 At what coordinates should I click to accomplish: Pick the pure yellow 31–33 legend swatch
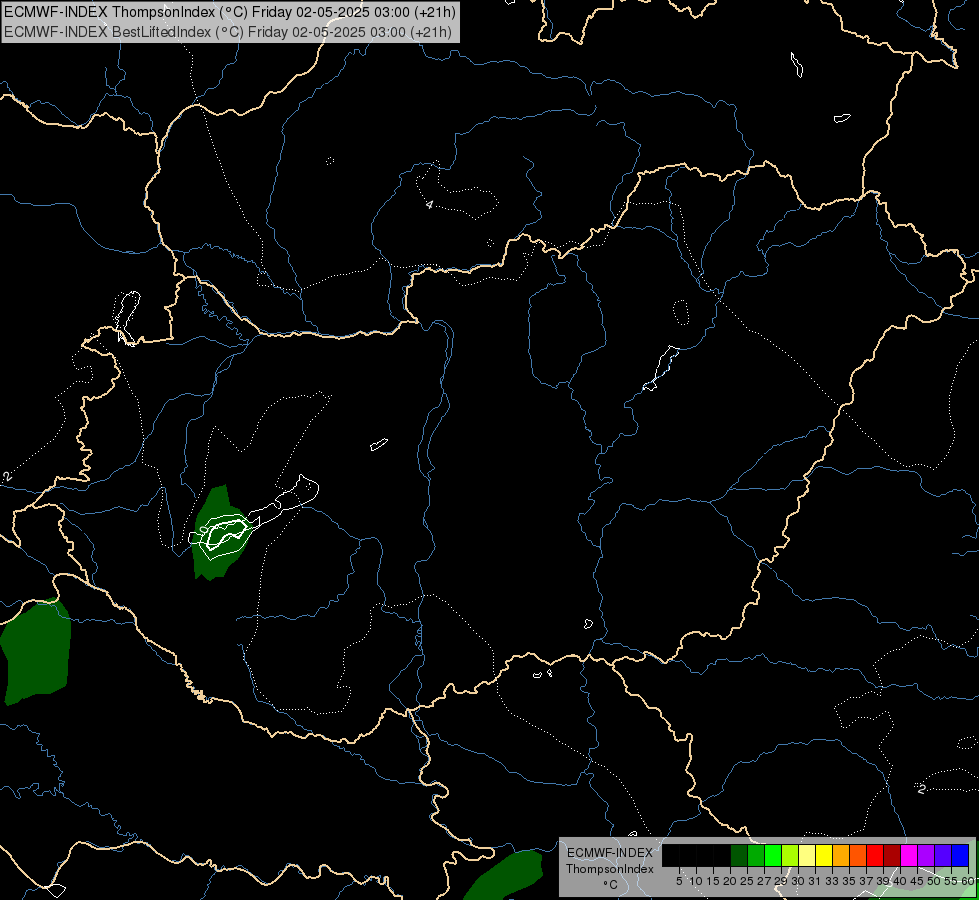pyautogui.click(x=824, y=856)
